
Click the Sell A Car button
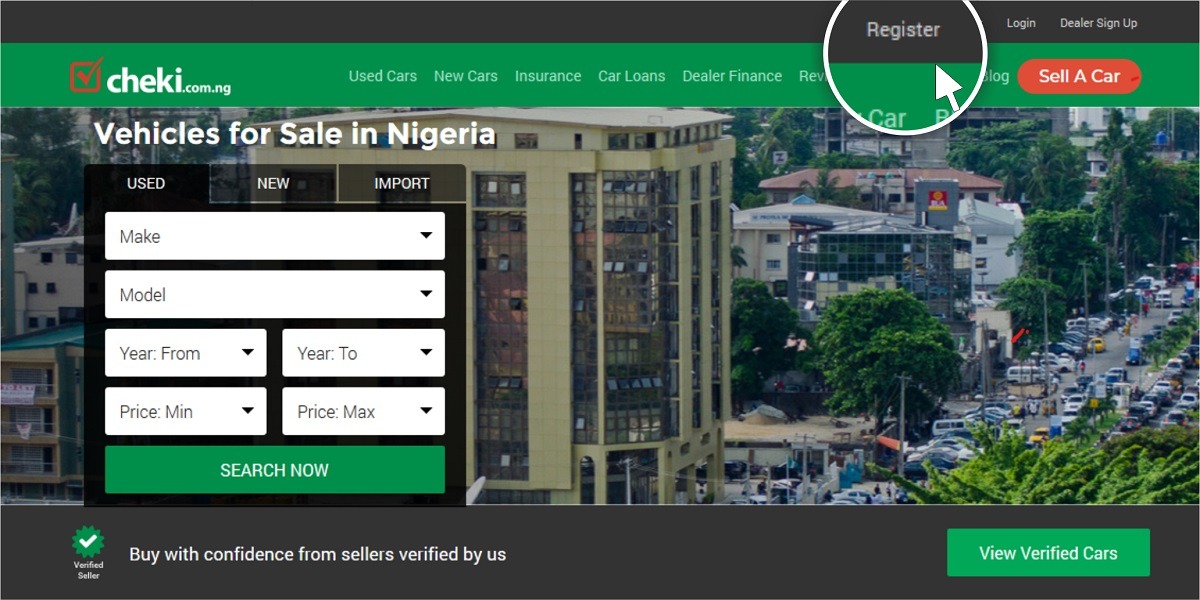point(1079,76)
